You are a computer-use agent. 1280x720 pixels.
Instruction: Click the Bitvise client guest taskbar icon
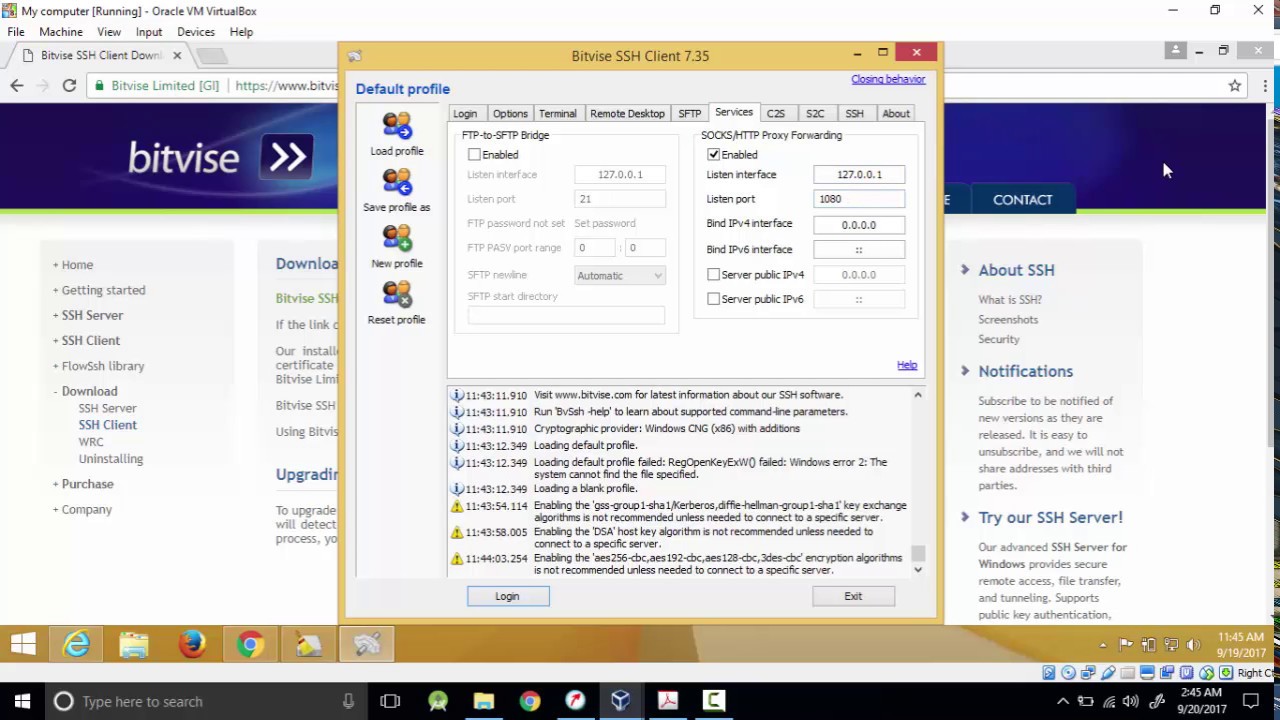[x=367, y=645]
